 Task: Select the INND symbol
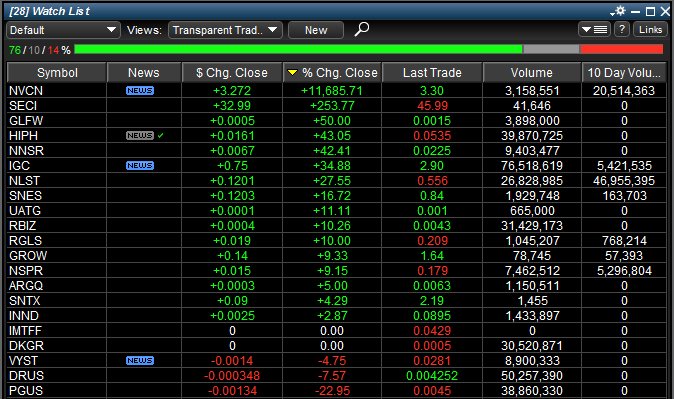tap(24, 316)
